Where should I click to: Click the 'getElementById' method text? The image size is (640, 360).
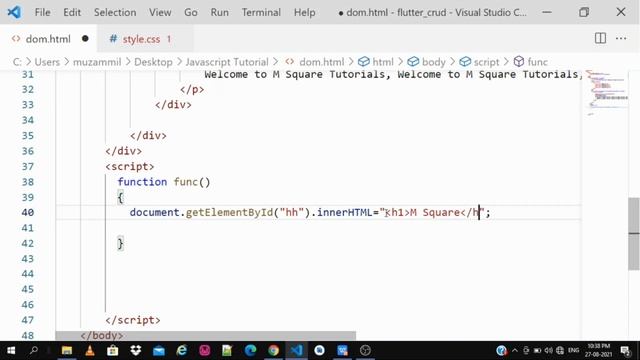[229, 212]
